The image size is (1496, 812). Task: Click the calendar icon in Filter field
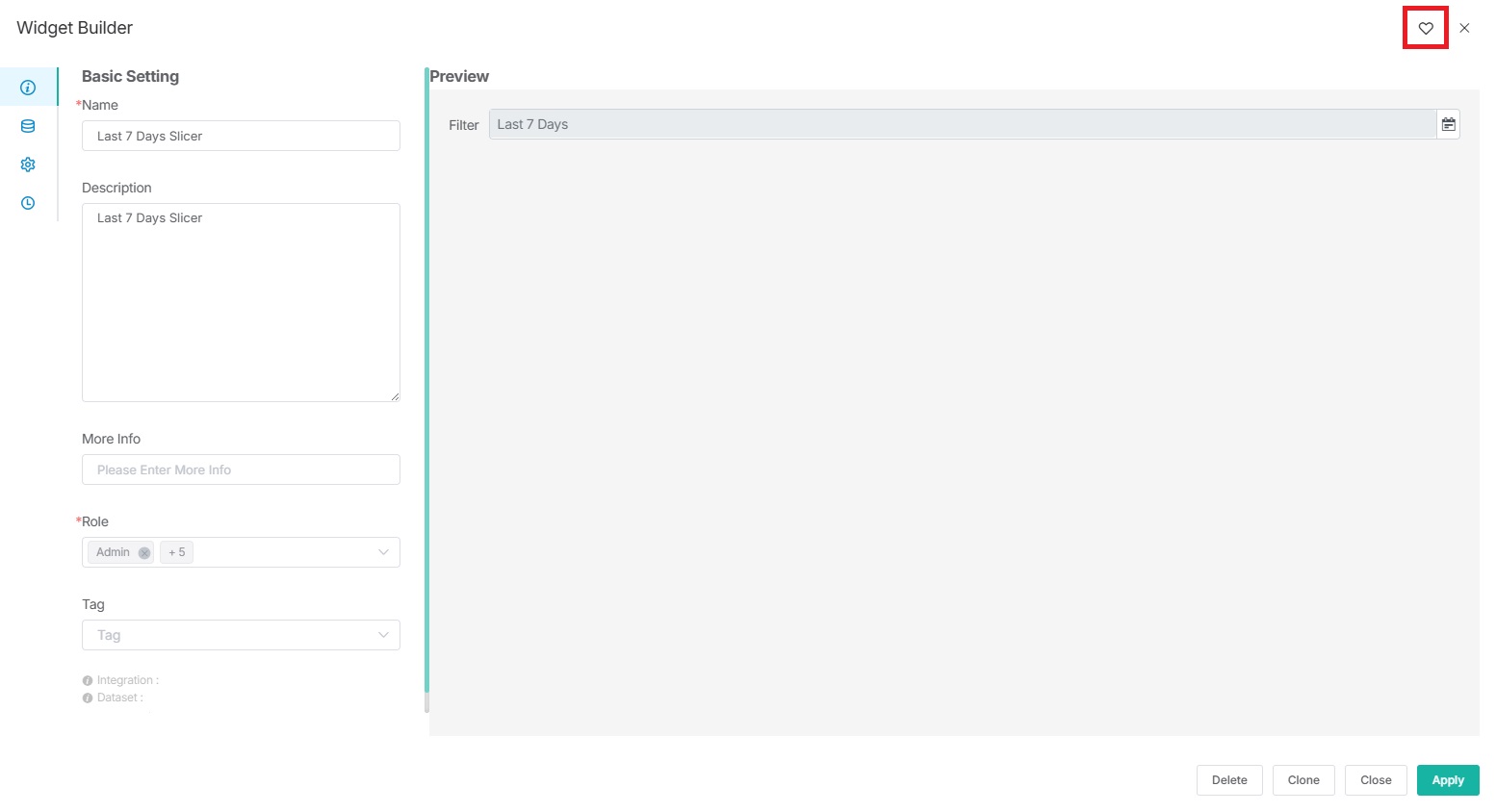[1448, 124]
